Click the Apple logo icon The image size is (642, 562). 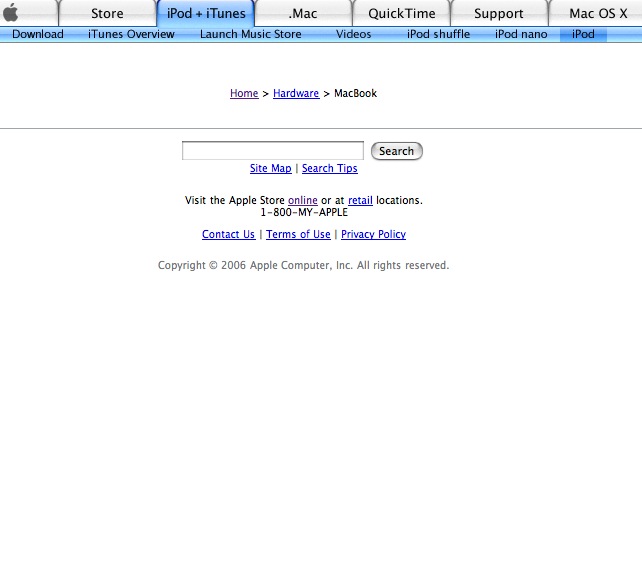(11, 12)
